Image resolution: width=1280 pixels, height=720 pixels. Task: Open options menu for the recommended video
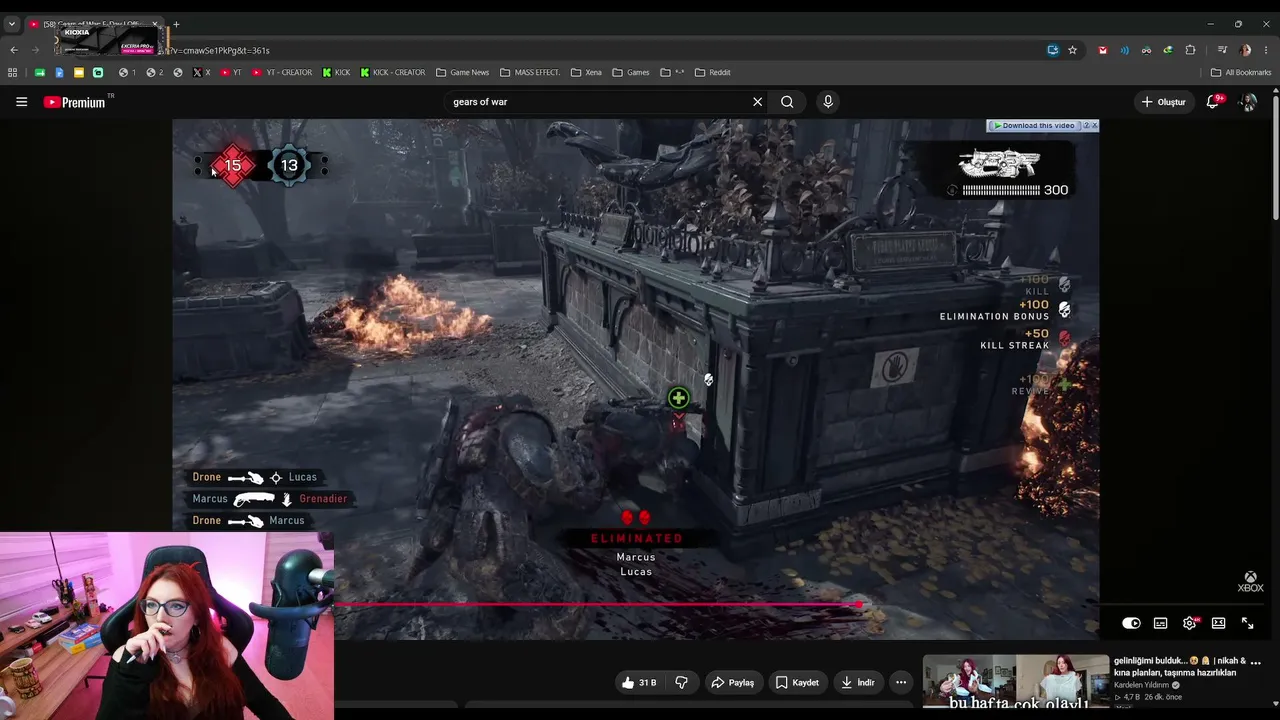pyautogui.click(x=1255, y=662)
